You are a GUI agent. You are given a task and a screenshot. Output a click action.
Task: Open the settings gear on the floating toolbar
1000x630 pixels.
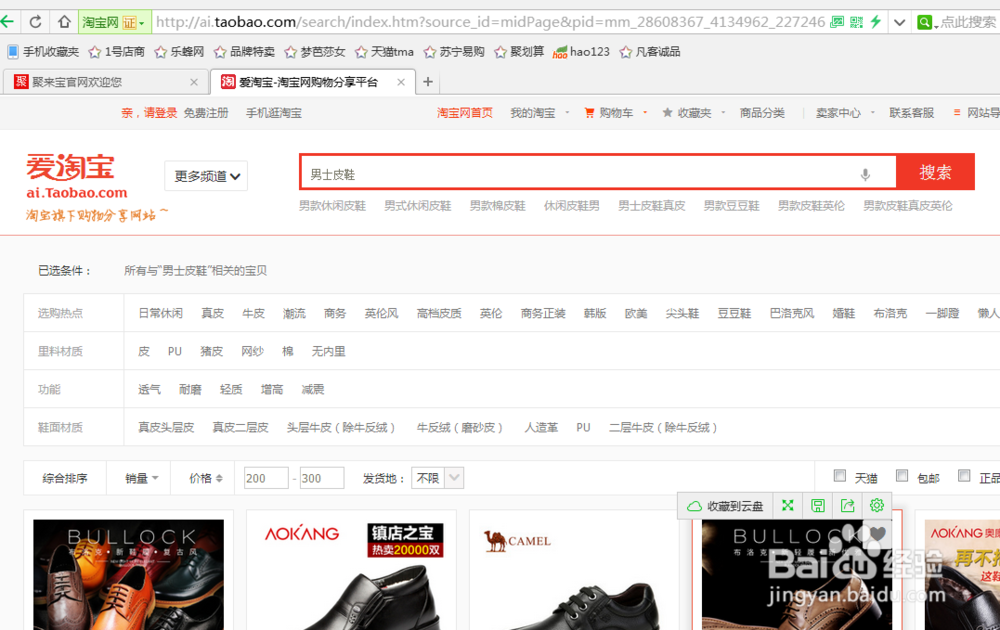877,505
